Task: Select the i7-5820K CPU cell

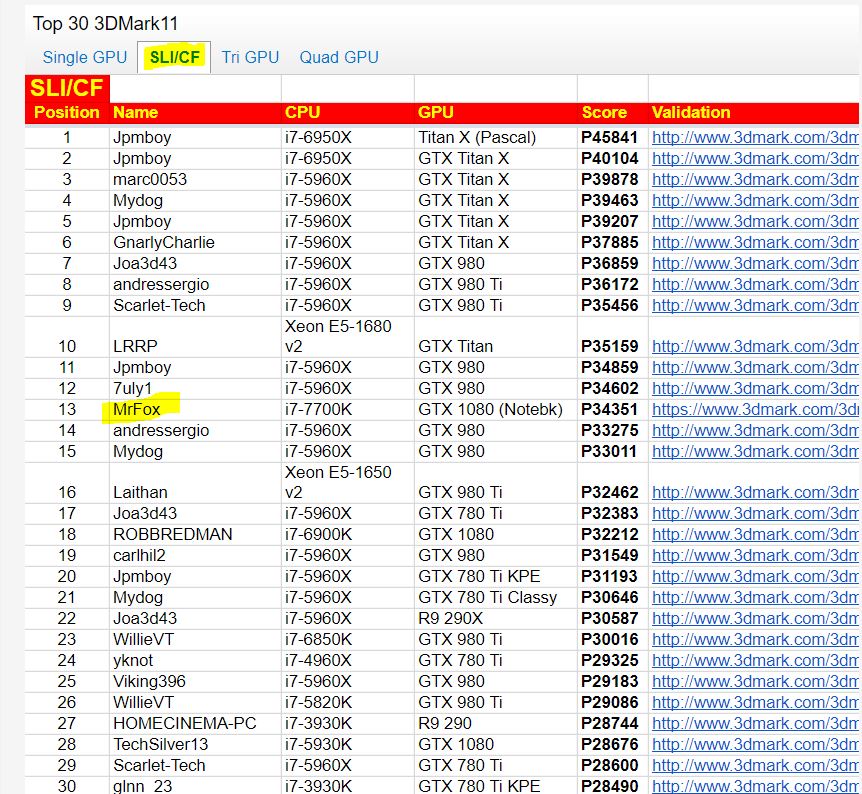Action: 347,702
